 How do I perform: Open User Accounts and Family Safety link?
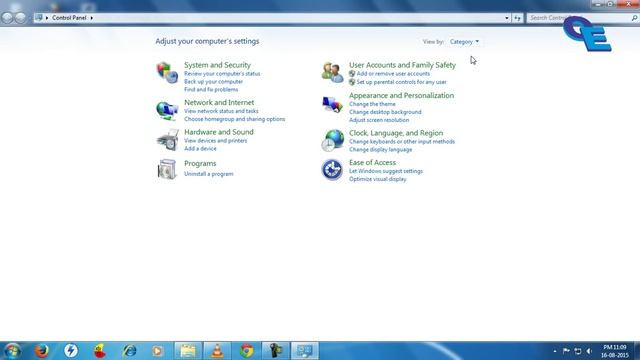pyautogui.click(x=402, y=65)
